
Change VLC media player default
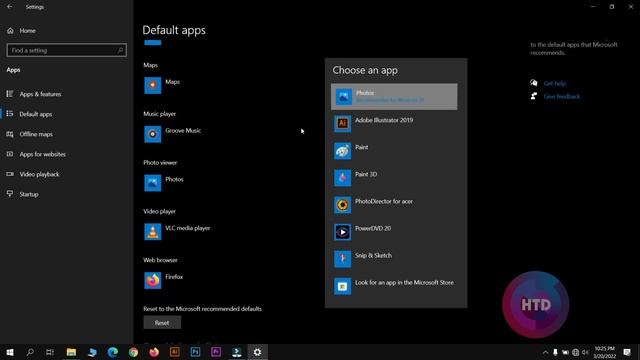(x=177, y=232)
